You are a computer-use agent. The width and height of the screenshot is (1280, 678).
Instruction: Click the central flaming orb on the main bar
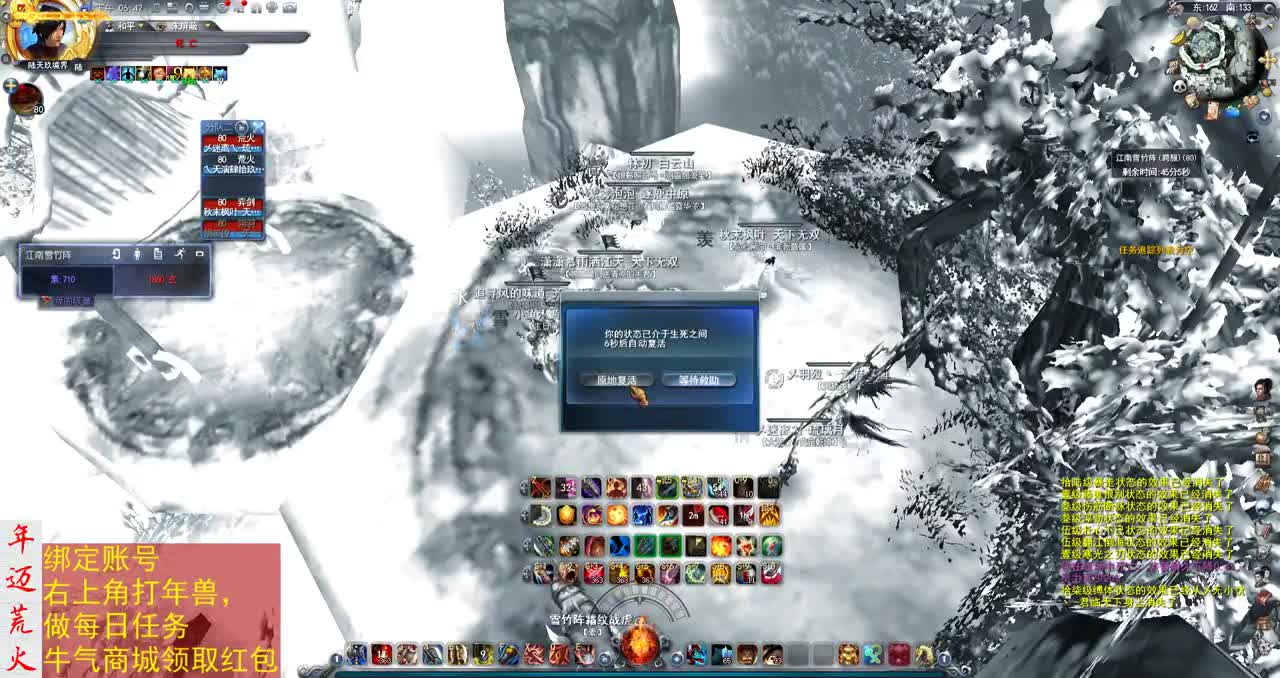coord(640,643)
